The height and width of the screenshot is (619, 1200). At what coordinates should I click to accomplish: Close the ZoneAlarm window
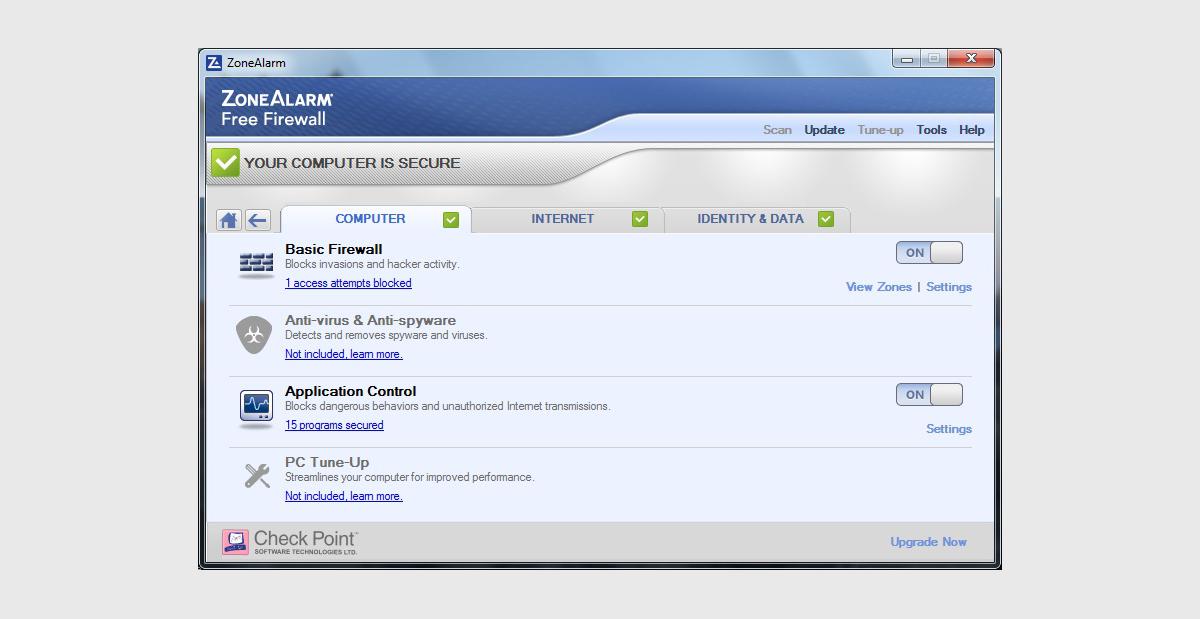point(970,60)
